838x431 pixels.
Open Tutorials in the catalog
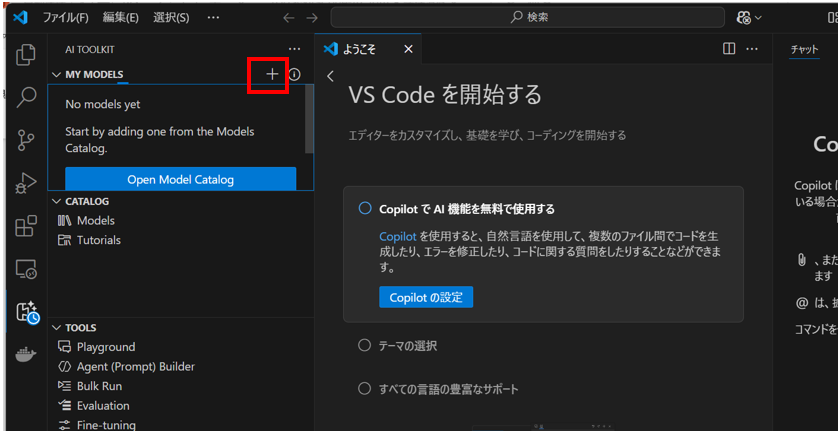(x=99, y=240)
